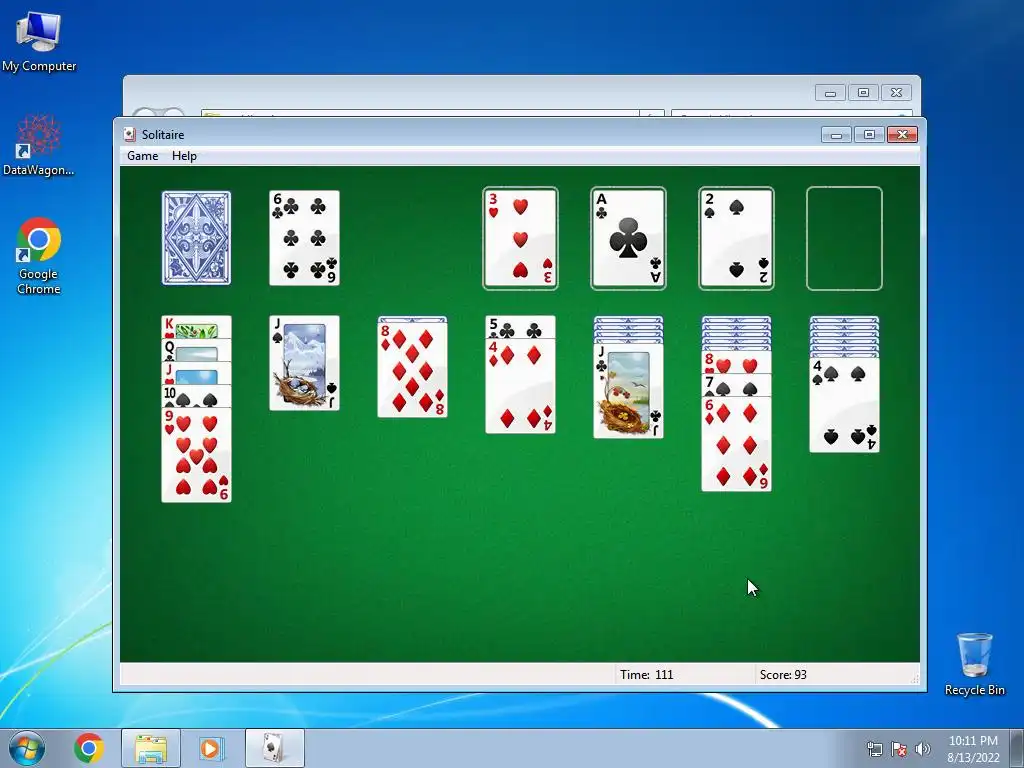Select the 4 of diamonds card
The width and height of the screenshot is (1024, 768).
tap(520, 386)
